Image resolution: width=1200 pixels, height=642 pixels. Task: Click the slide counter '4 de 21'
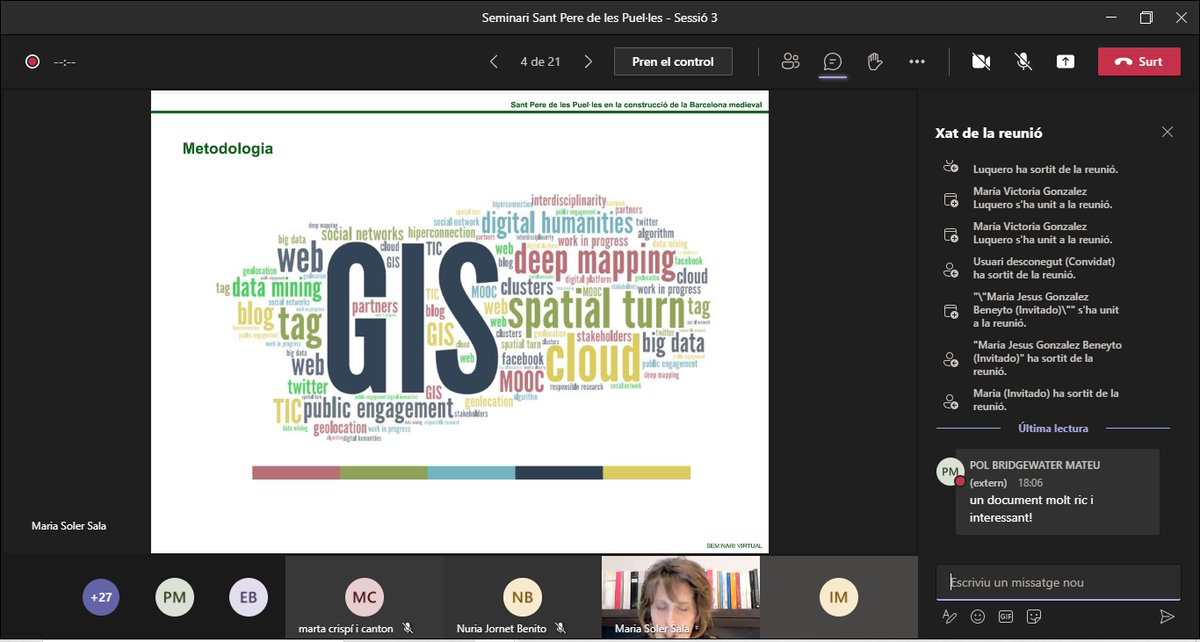(540, 61)
